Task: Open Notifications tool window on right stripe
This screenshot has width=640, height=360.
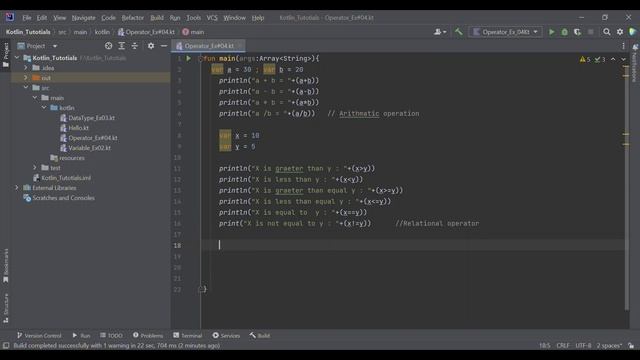Action: 635,63
